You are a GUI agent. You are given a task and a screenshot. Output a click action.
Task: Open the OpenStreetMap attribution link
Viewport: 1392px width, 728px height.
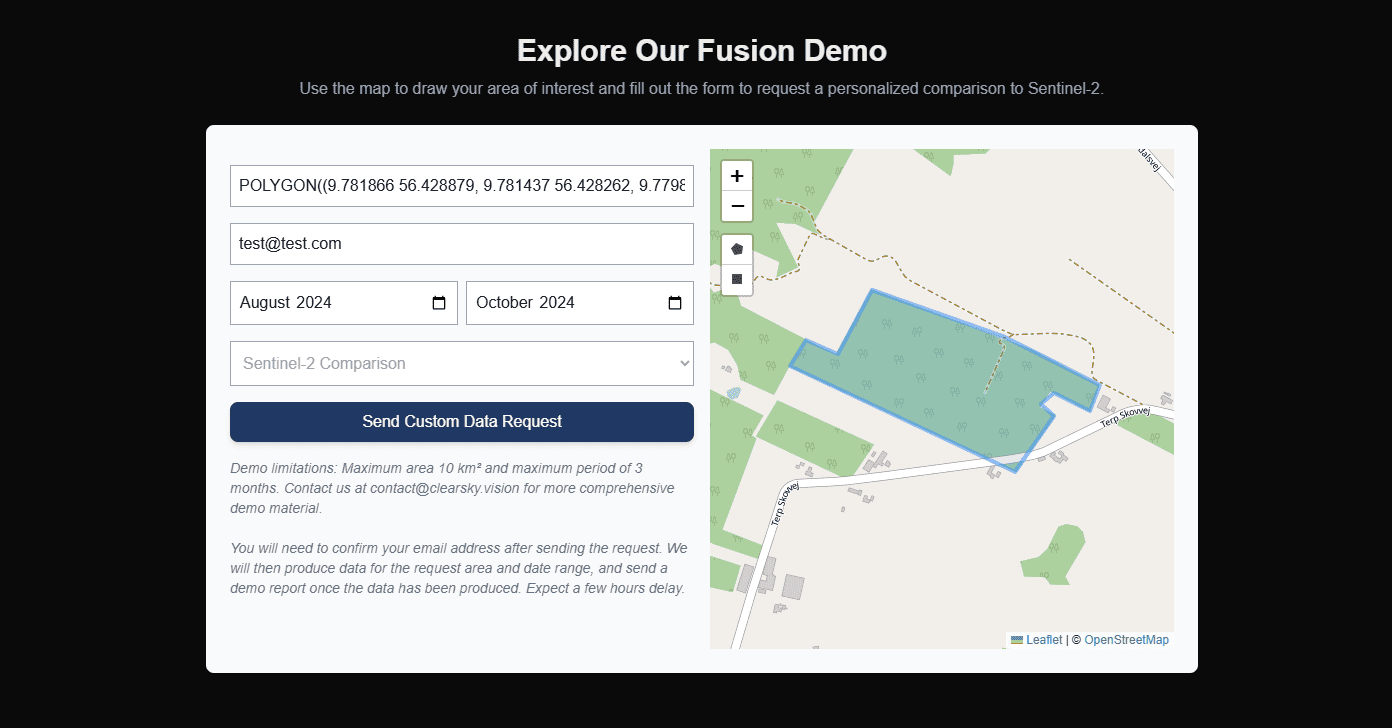1126,639
